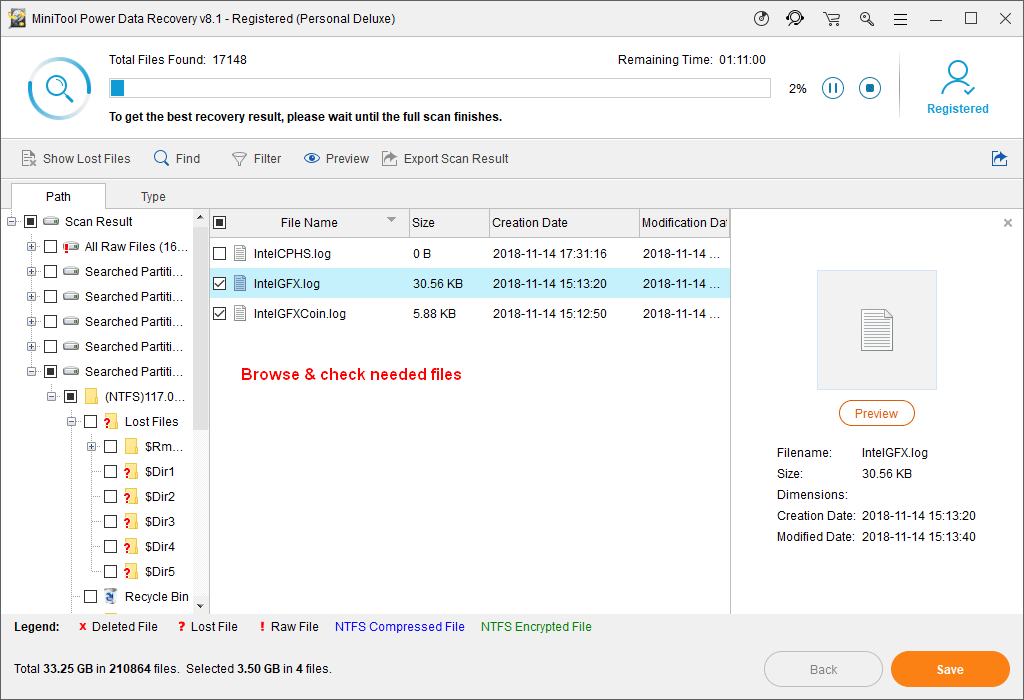Image resolution: width=1024 pixels, height=700 pixels.
Task: Click the Preview button under thumbnail
Action: [x=876, y=413]
